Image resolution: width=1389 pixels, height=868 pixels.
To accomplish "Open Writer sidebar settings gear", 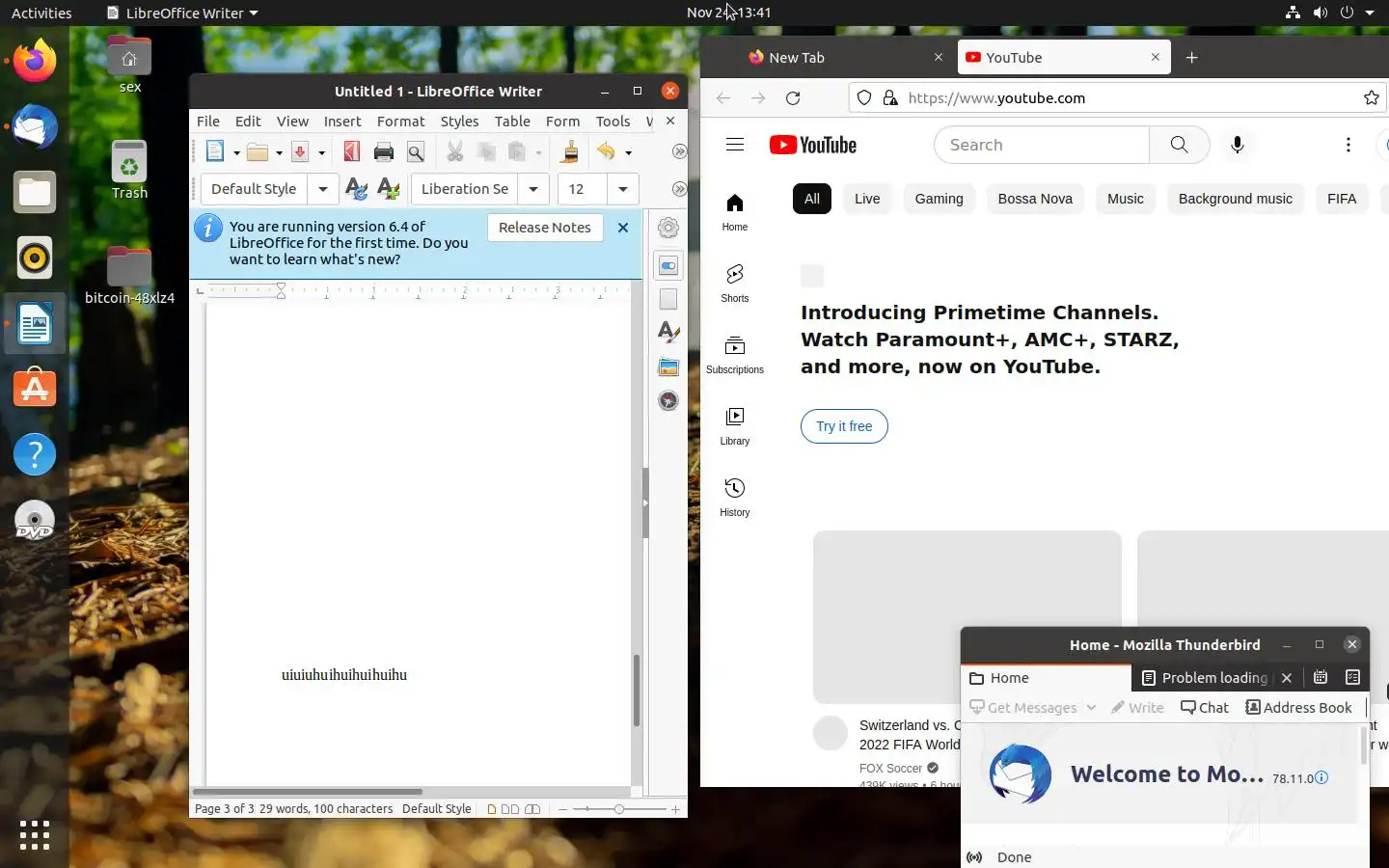I will (x=668, y=229).
